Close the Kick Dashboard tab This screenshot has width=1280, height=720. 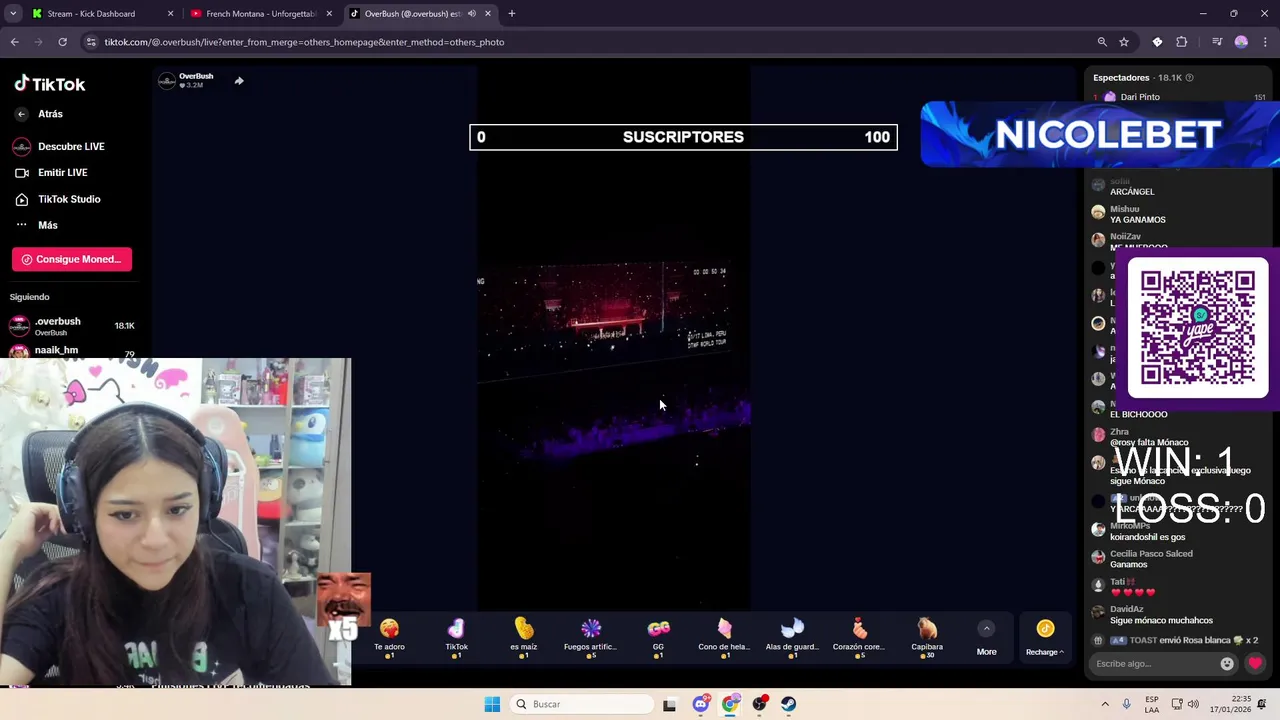[170, 14]
